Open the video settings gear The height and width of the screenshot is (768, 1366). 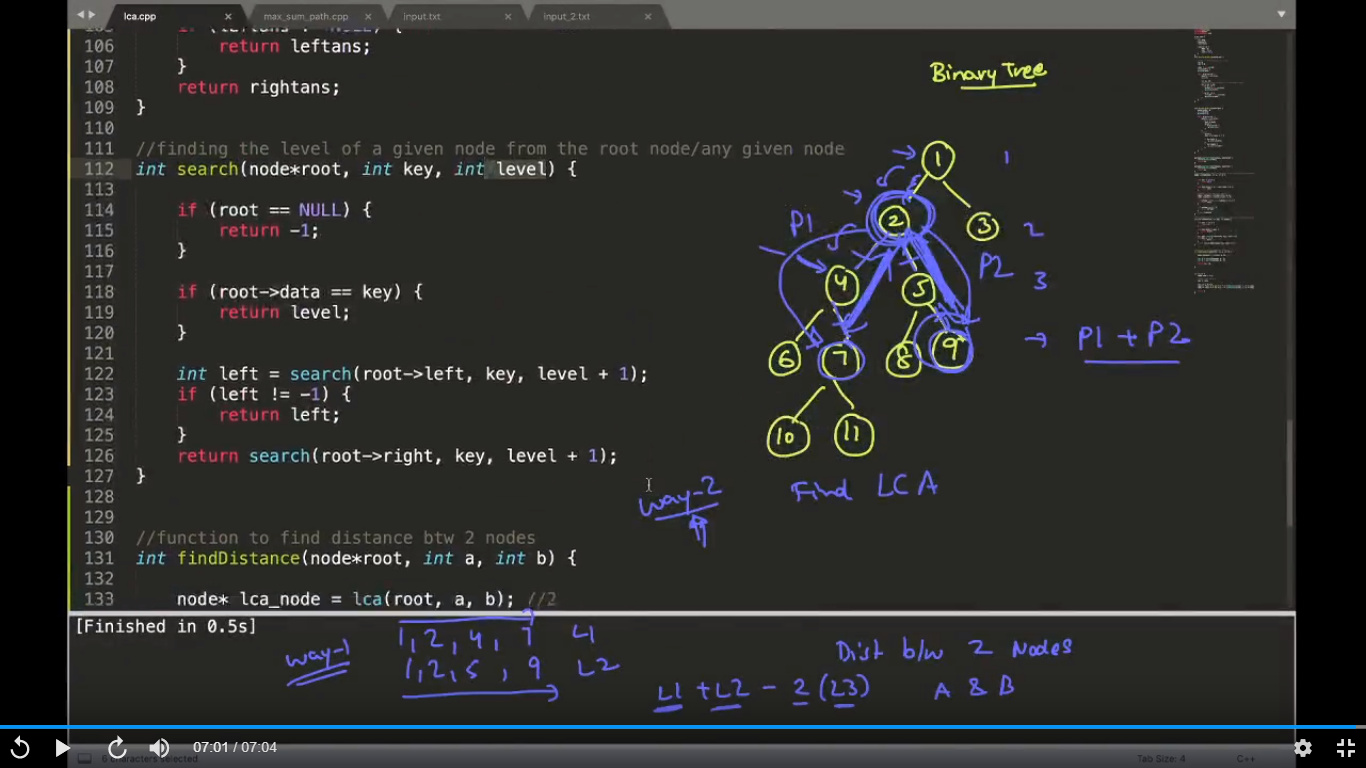tap(1302, 747)
